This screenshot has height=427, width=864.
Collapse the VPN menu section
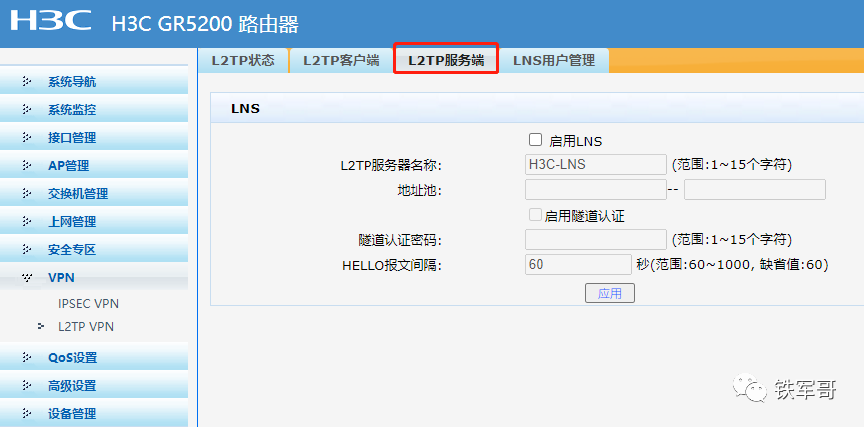(94, 278)
